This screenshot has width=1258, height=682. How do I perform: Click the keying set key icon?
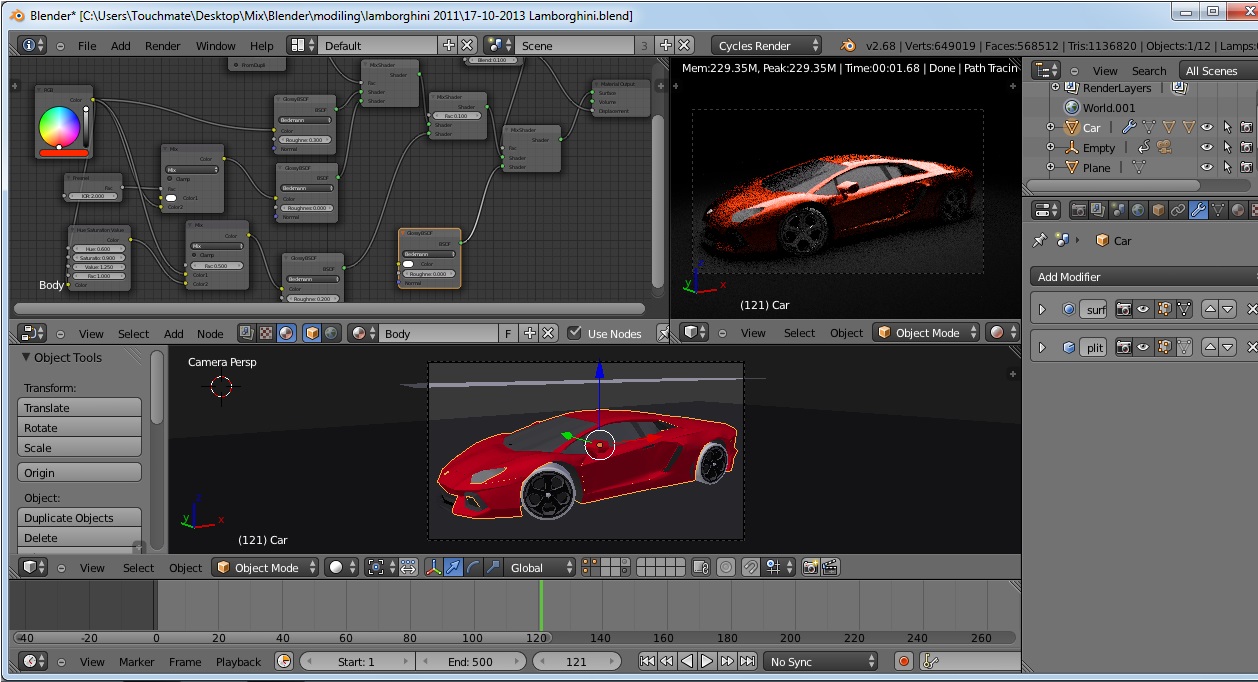(x=930, y=661)
